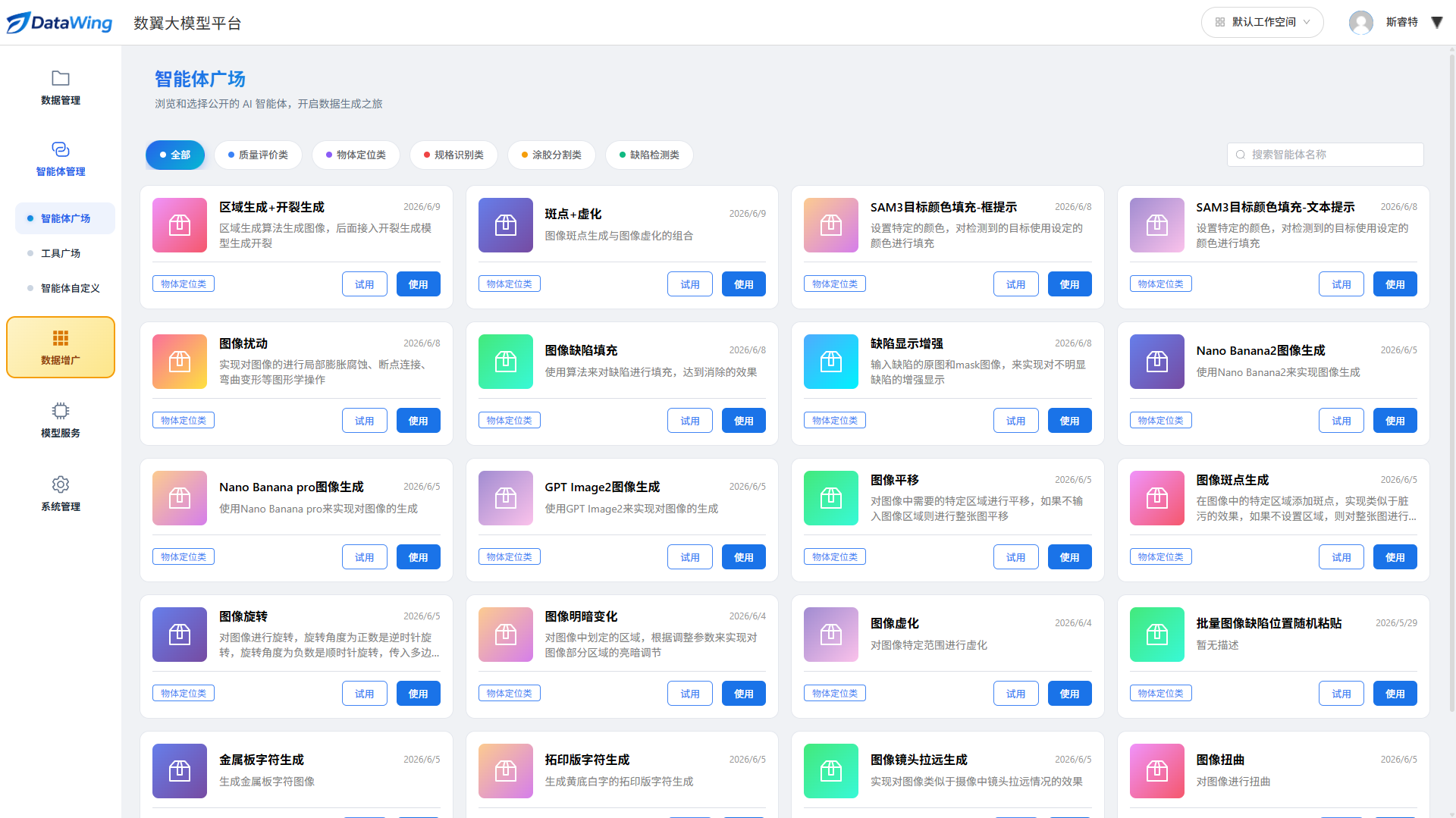
Task: Click 试用 on 斑点+虚化 card
Action: tap(690, 284)
